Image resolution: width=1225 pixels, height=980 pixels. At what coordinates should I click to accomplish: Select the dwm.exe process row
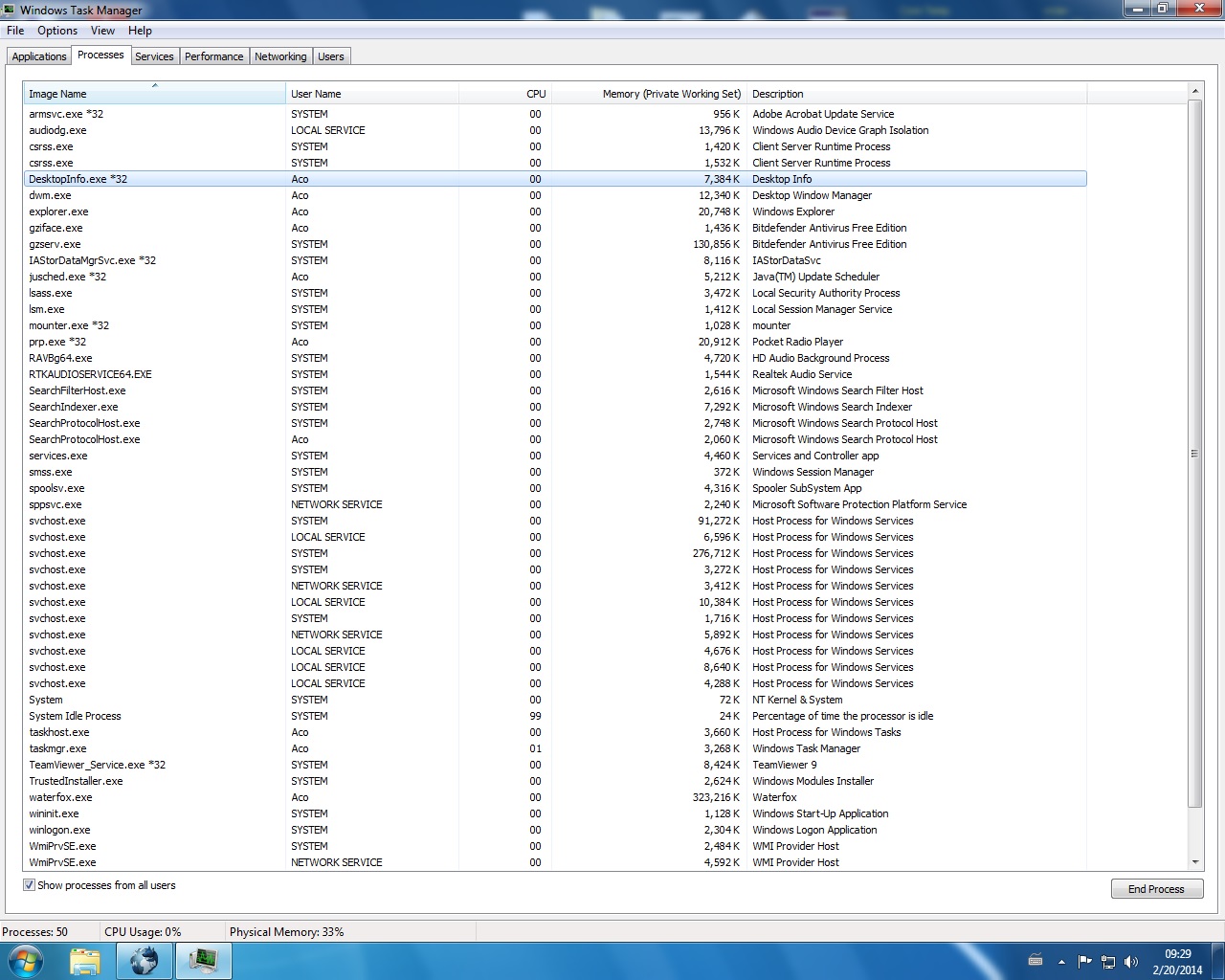pyautogui.click(x=555, y=195)
